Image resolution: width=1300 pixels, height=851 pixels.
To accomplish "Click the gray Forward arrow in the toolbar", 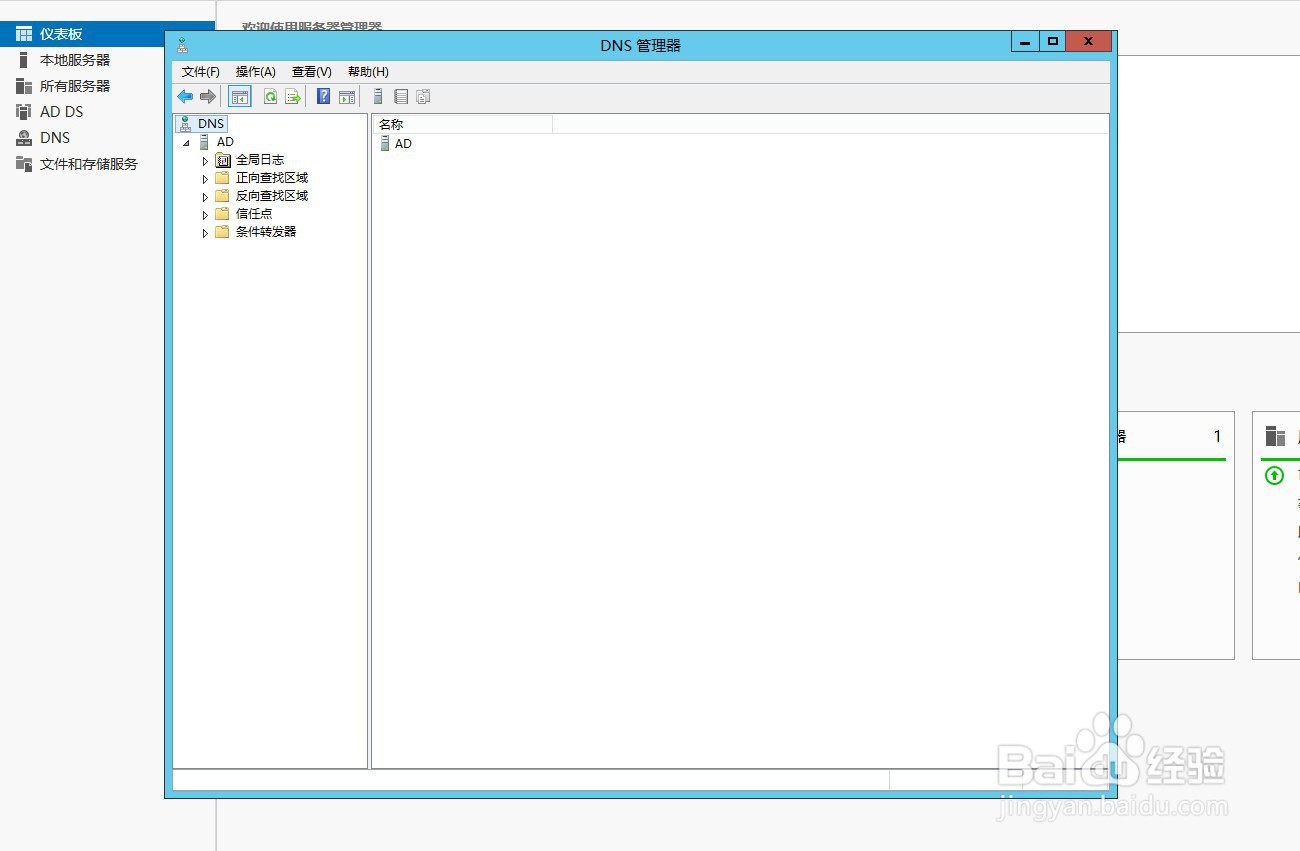I will coord(208,97).
